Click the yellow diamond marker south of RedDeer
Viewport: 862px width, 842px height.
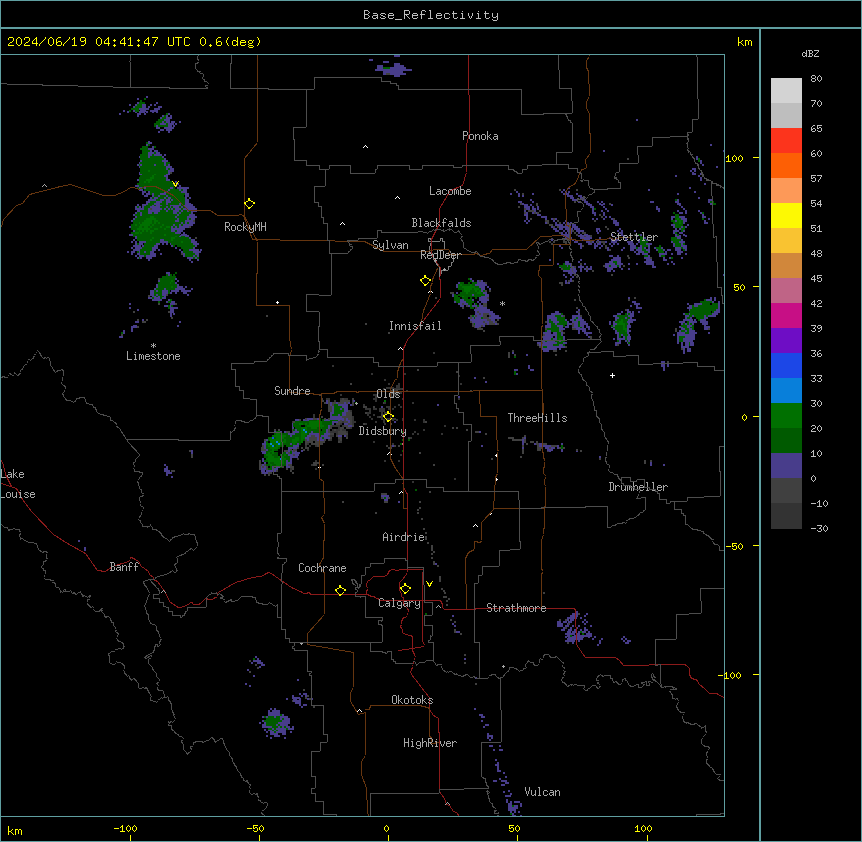[426, 281]
